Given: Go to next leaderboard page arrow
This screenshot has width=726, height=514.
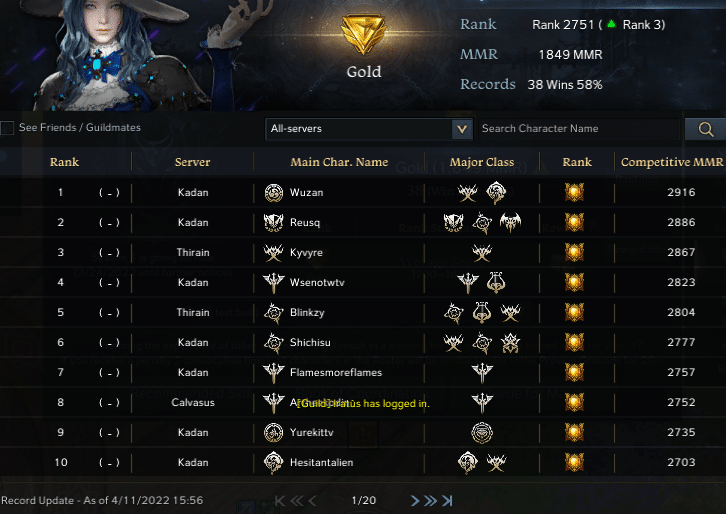Looking at the screenshot, I should click(x=415, y=501).
